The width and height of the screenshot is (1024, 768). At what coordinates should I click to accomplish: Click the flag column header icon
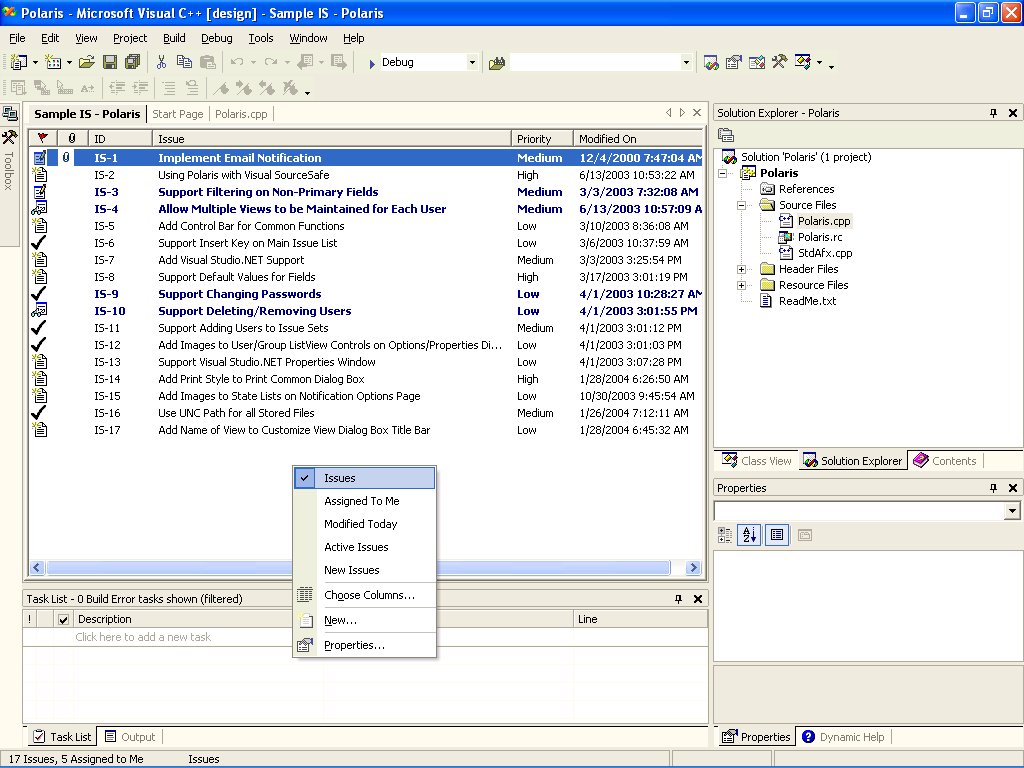[x=42, y=138]
